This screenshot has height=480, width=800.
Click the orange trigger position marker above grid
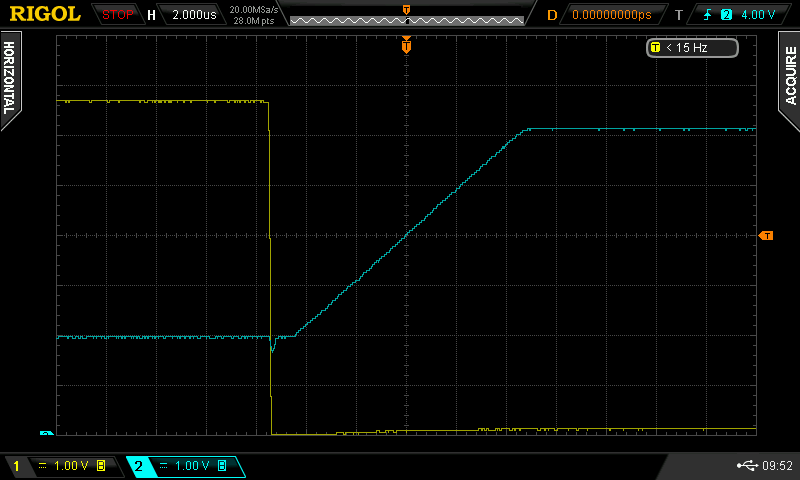pyautogui.click(x=406, y=45)
